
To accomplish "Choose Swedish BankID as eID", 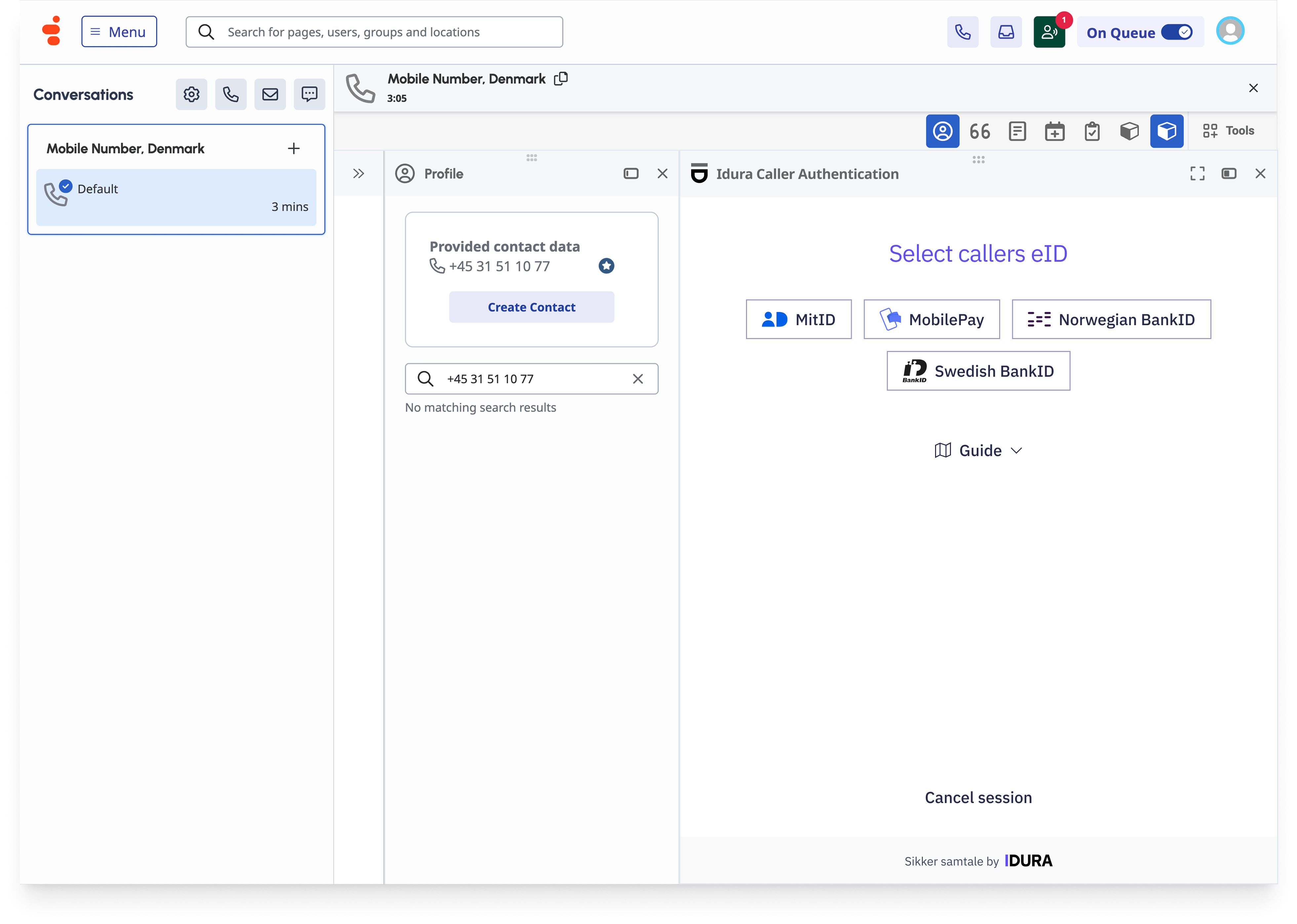I will point(978,371).
